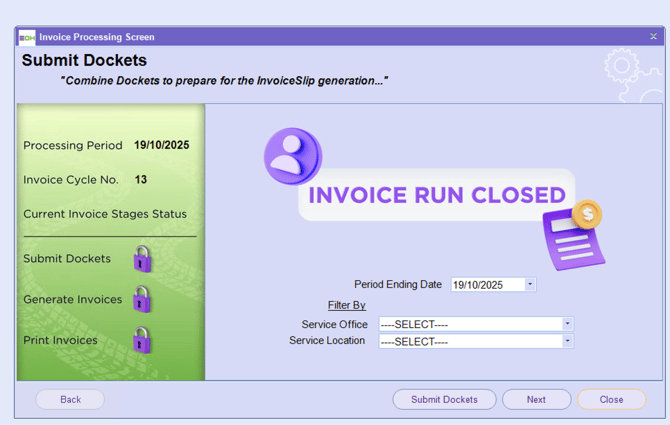Click the Print Invoices padlock icon
Screen dimensions: 670x425
(143, 340)
